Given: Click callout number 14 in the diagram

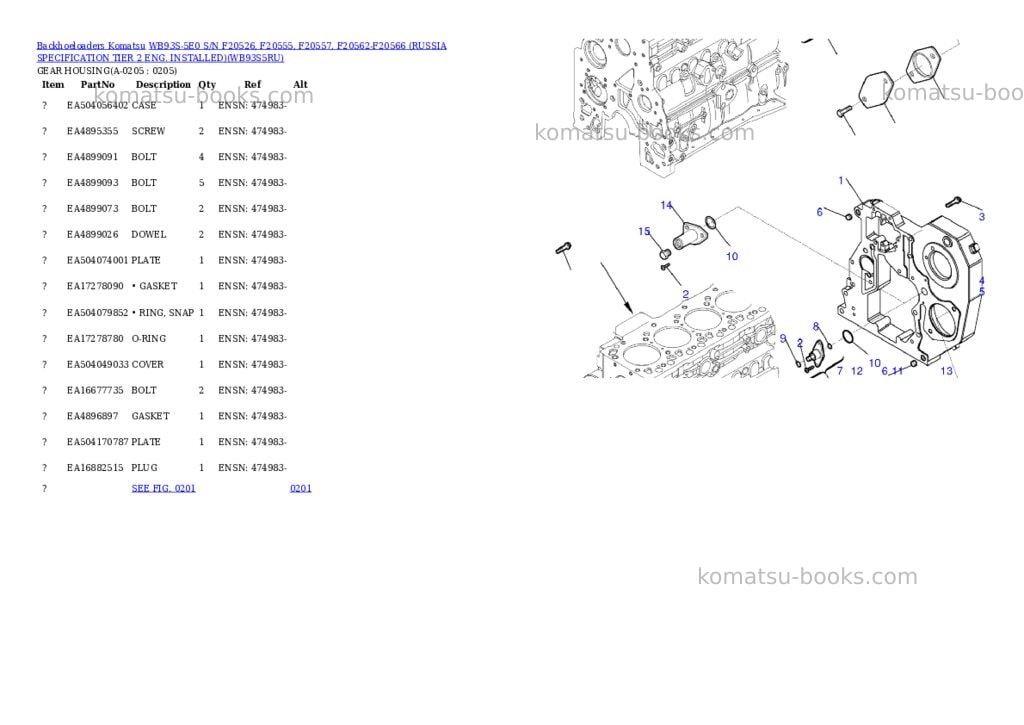Looking at the screenshot, I should pos(666,205).
